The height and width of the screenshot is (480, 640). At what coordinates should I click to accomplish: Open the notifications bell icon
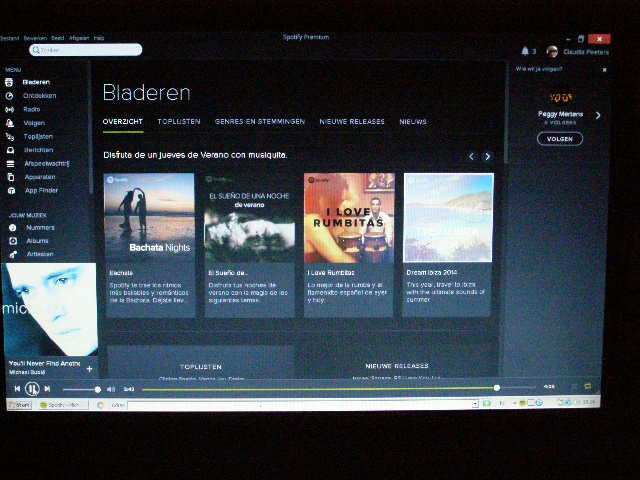coord(525,51)
